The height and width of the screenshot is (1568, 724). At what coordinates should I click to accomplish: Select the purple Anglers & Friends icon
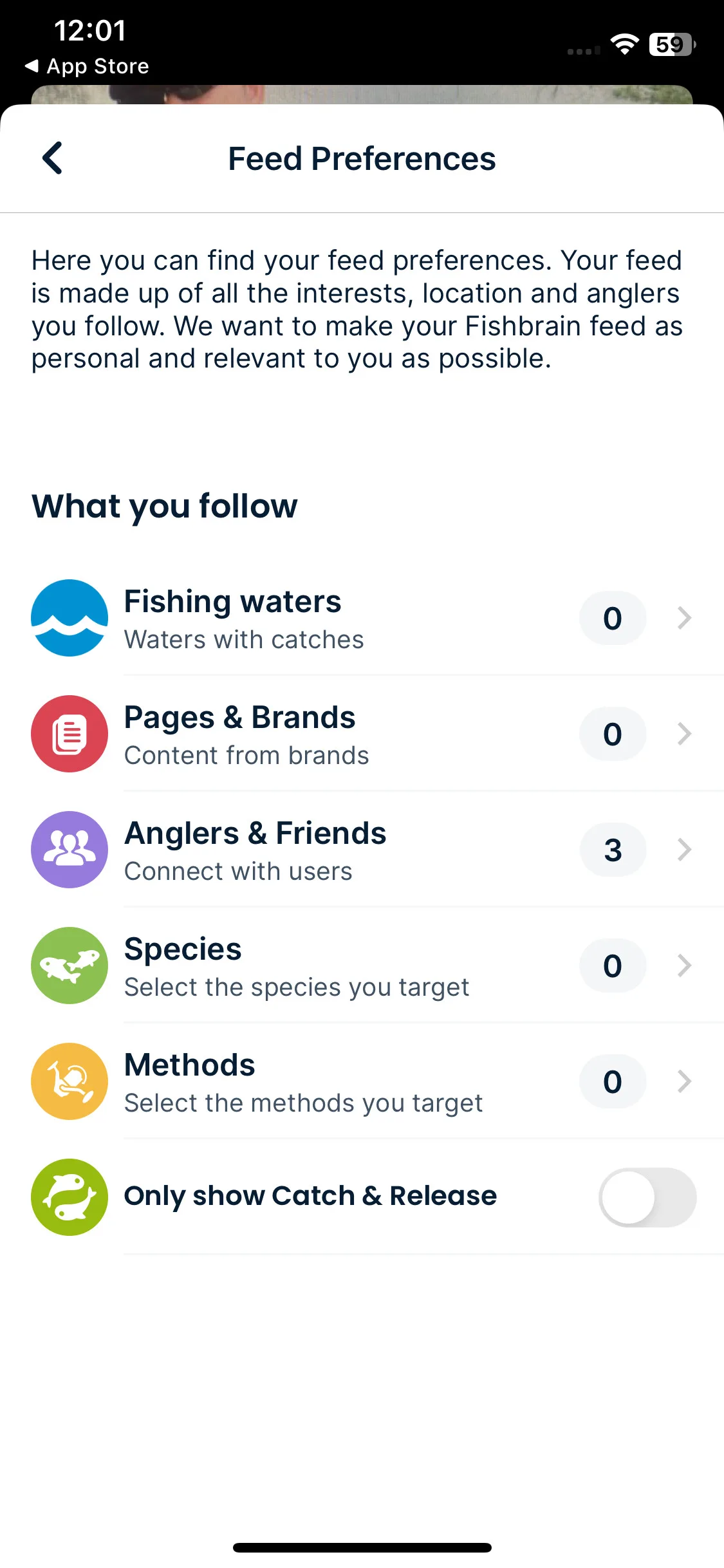(x=70, y=850)
